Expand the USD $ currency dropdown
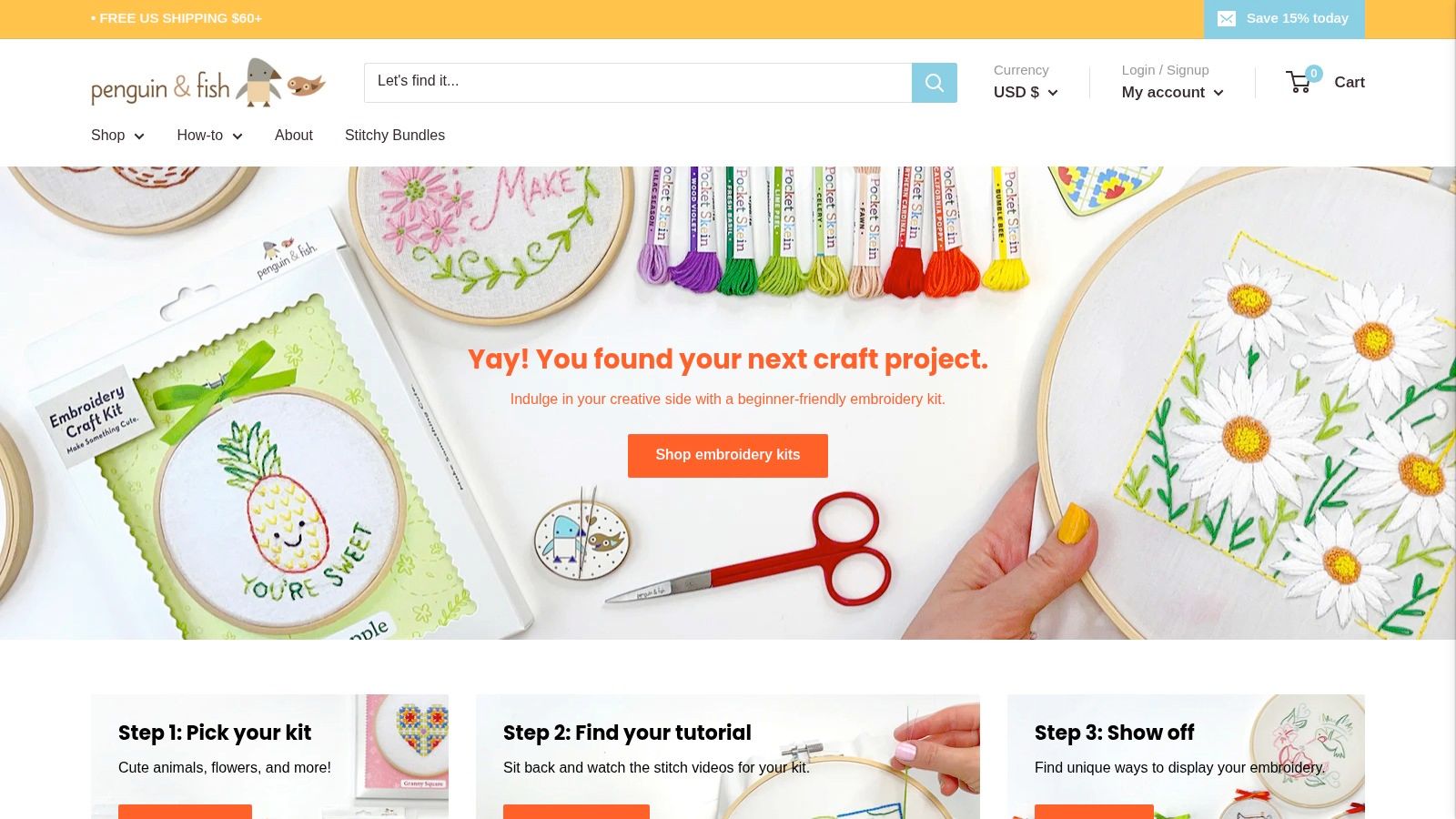Image resolution: width=1456 pixels, height=819 pixels. pyautogui.click(x=1026, y=92)
